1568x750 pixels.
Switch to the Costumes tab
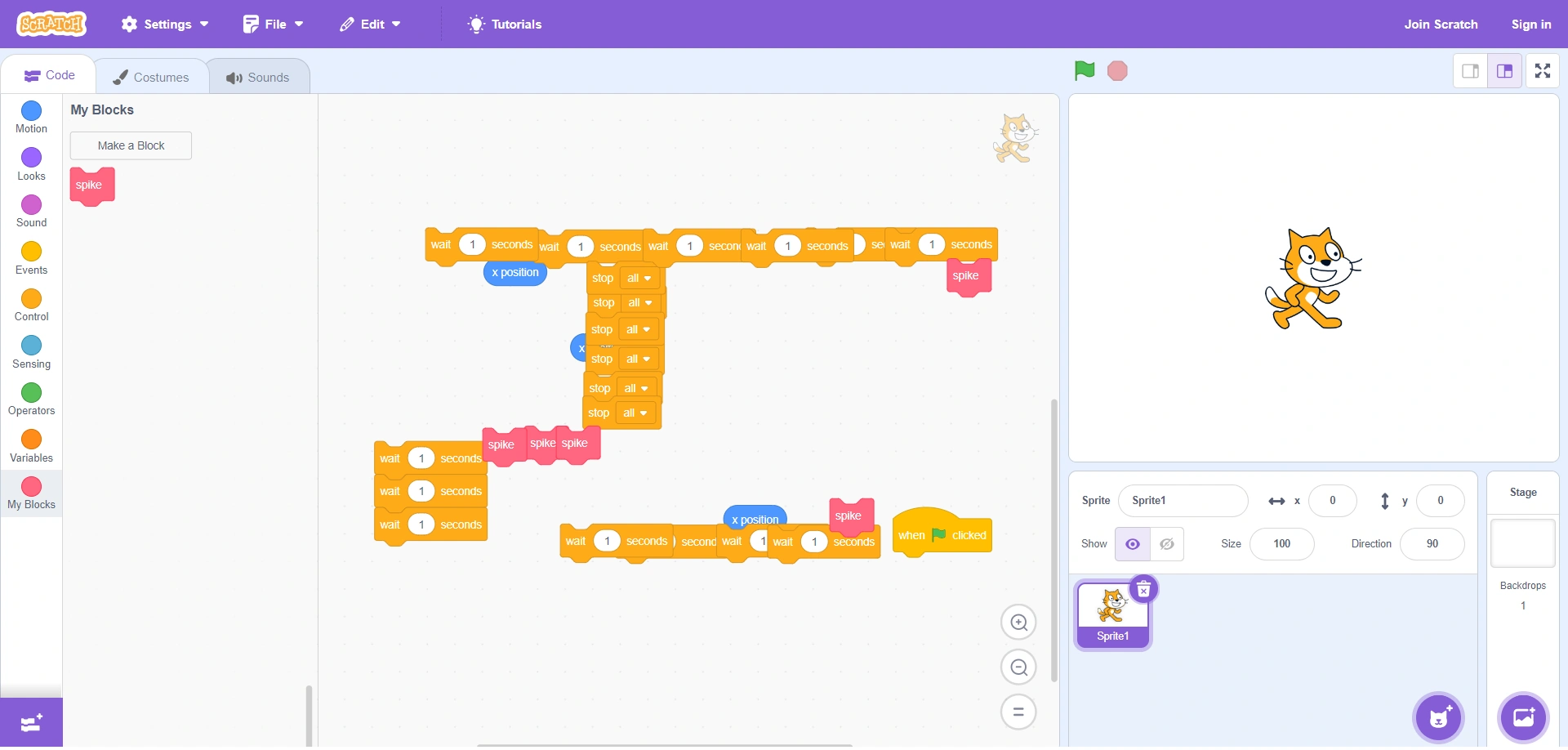pos(151,76)
